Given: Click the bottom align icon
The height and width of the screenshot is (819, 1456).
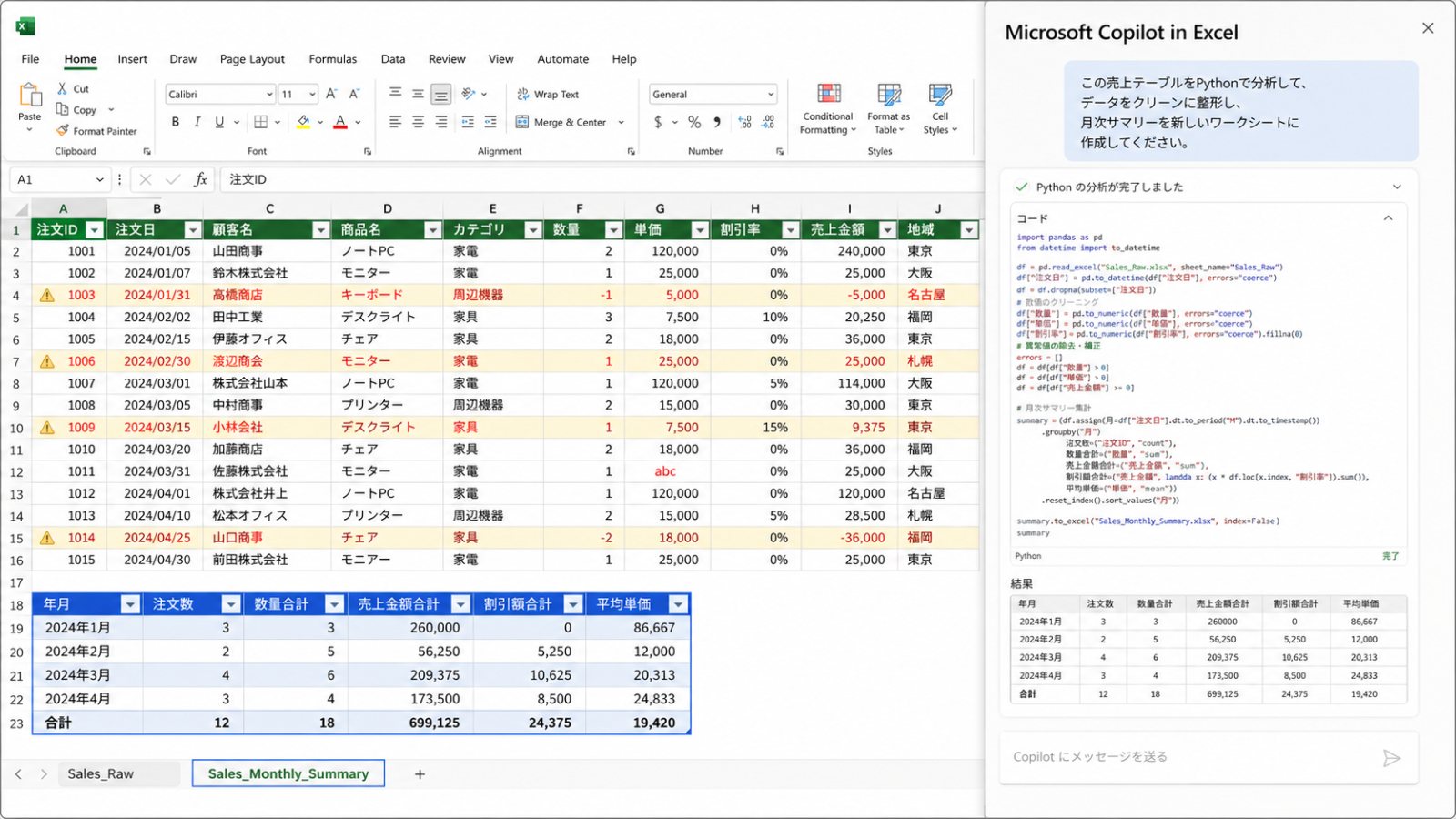Looking at the screenshot, I should [x=440, y=94].
